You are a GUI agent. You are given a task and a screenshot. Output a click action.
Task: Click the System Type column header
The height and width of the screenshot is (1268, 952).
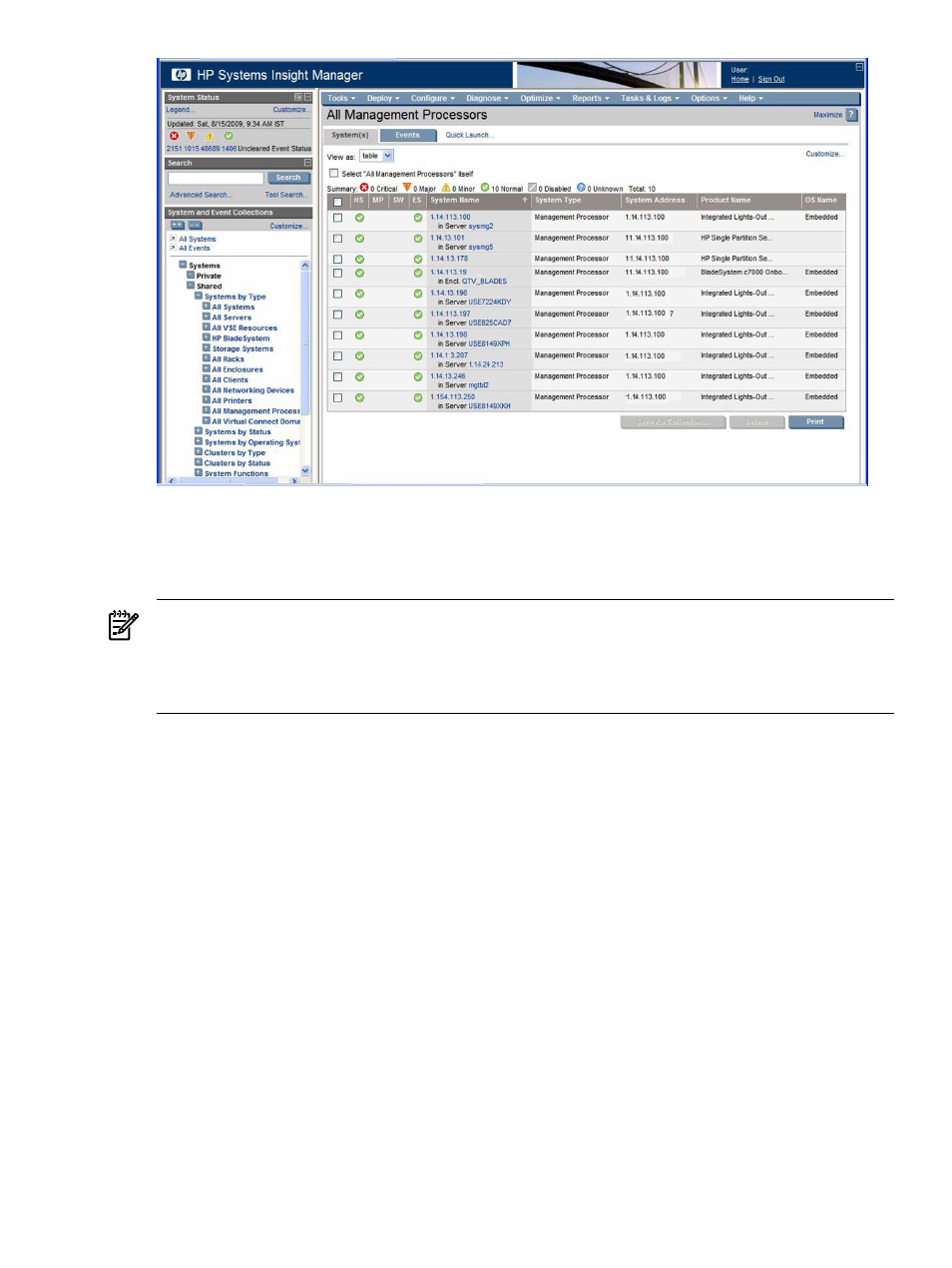(576, 201)
